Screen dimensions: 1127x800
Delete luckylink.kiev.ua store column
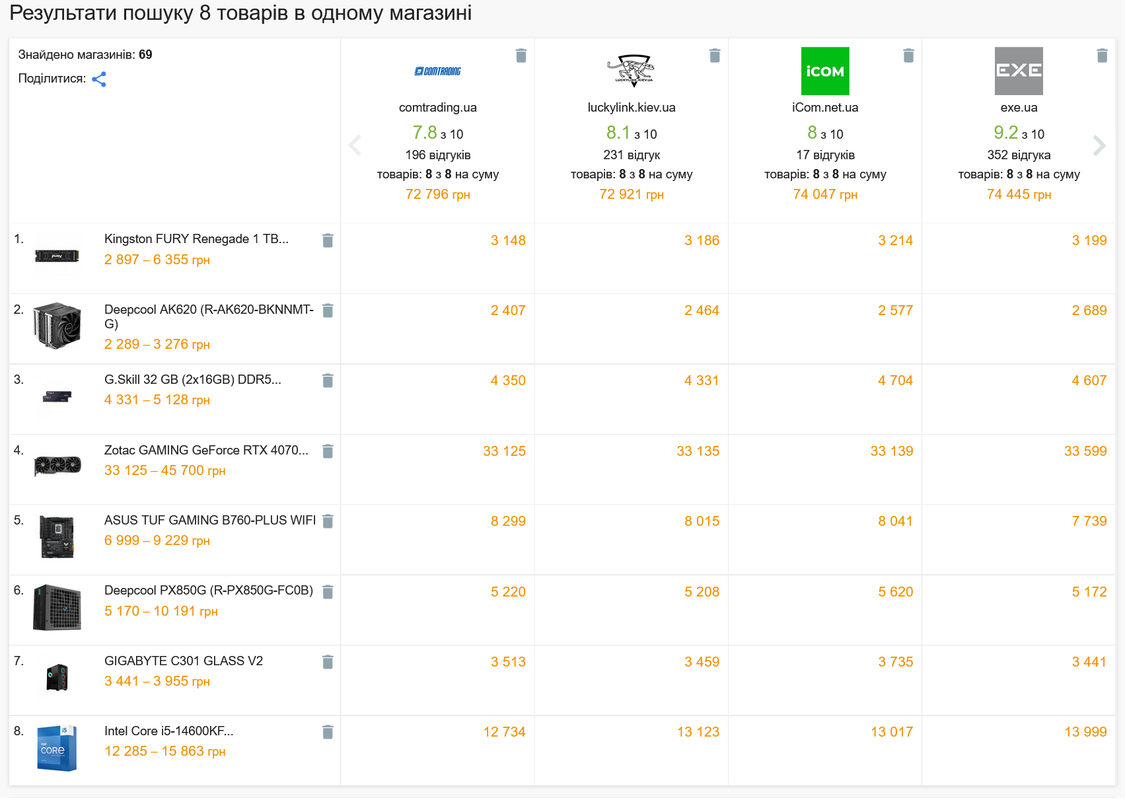coord(714,55)
